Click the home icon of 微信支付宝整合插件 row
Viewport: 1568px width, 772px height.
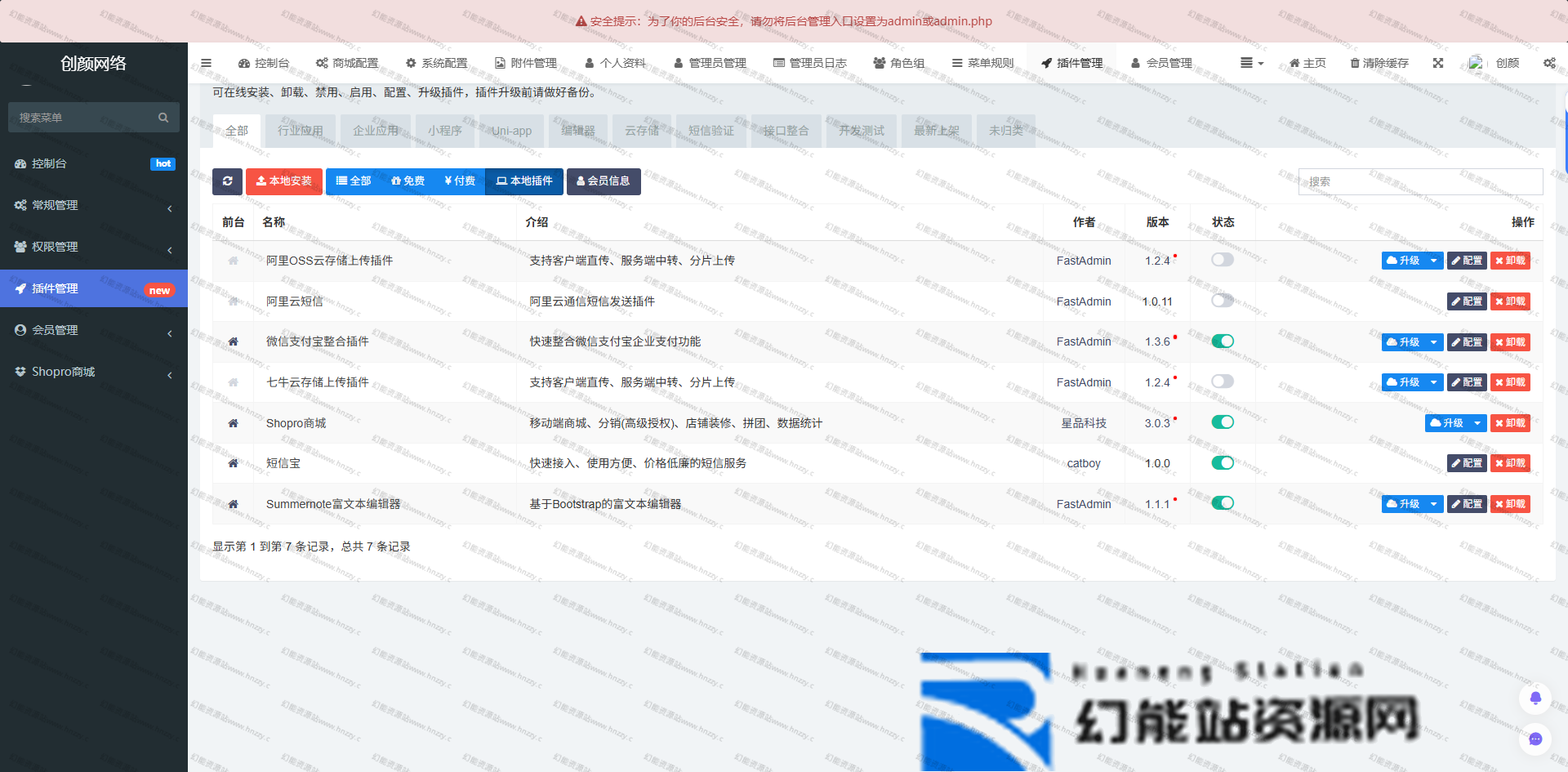click(233, 341)
